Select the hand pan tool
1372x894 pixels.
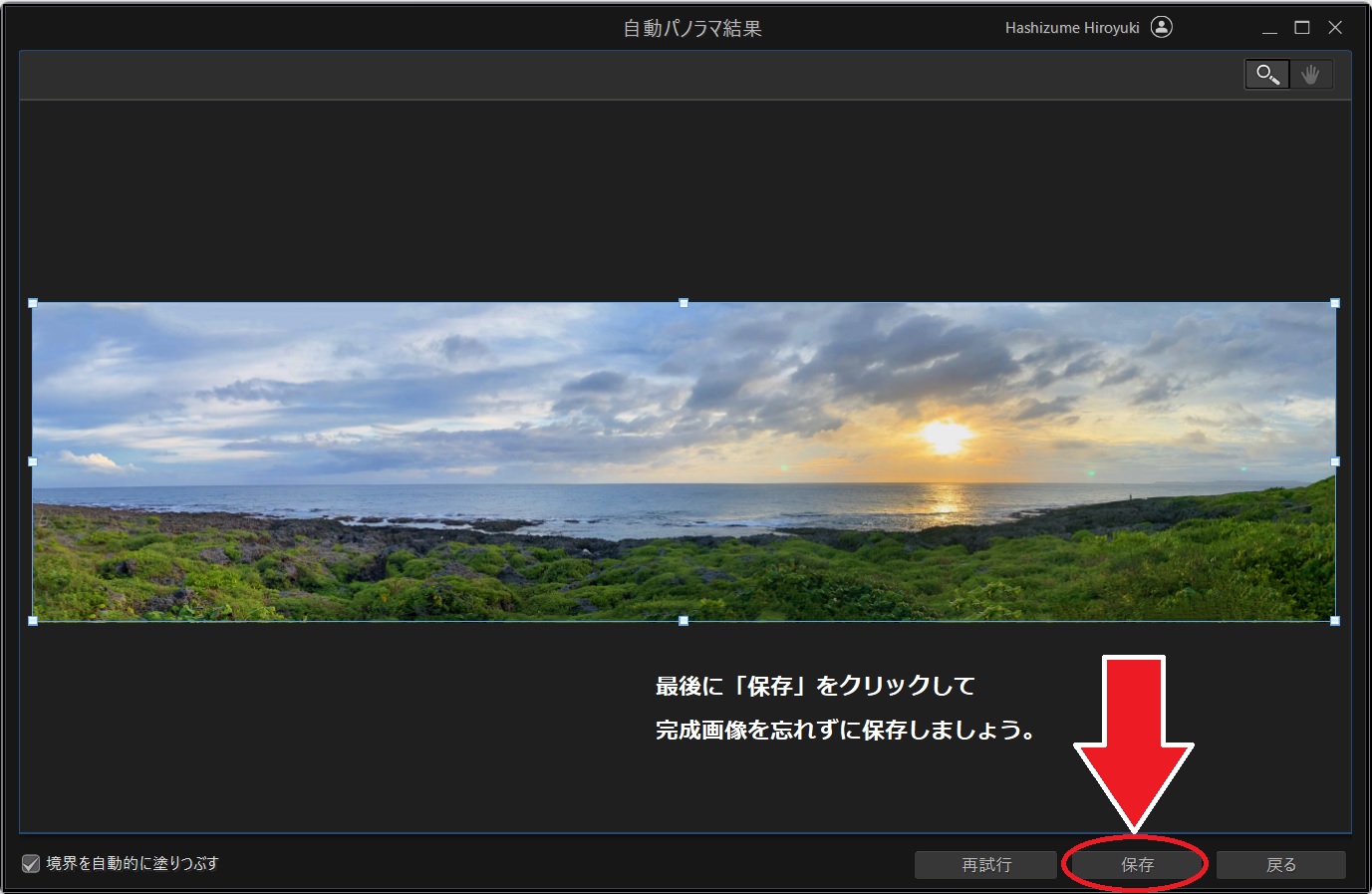pyautogui.click(x=1310, y=75)
